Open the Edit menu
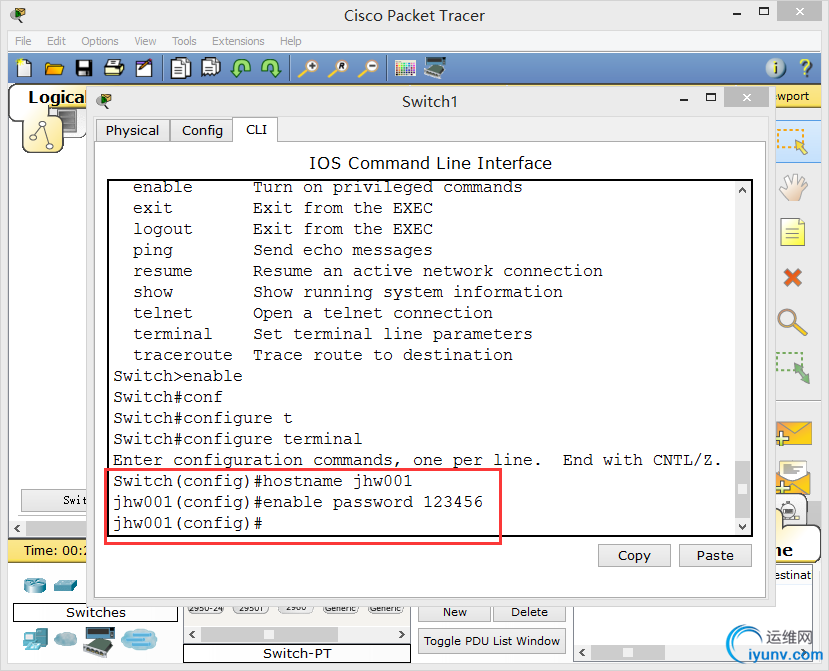Image resolution: width=829 pixels, height=671 pixels. coord(56,41)
